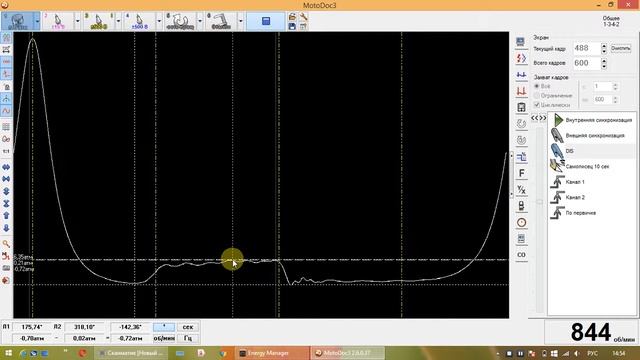Select По первичке in the sync list
640x360 pixels.
tap(592, 213)
